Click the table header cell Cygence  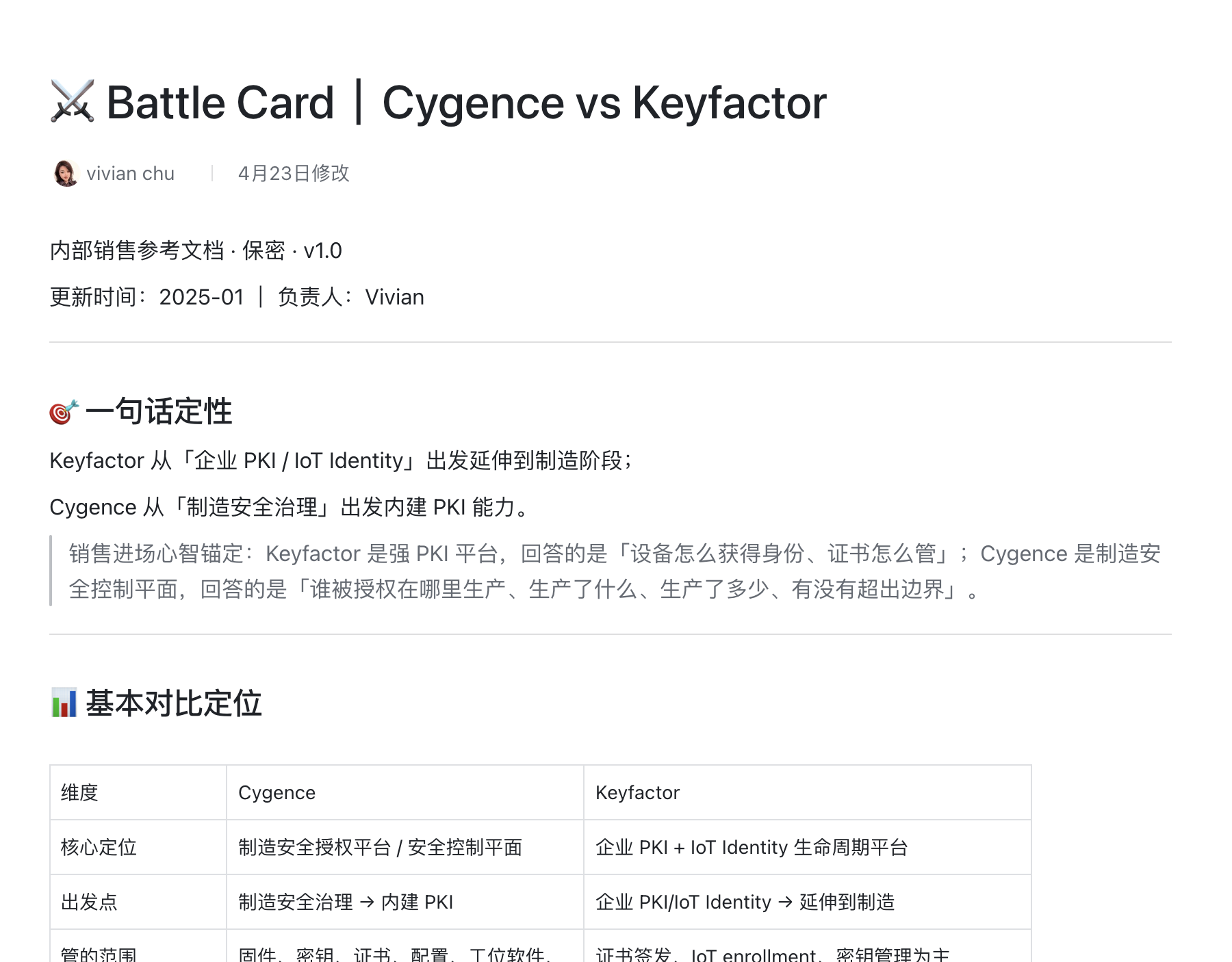coord(405,792)
